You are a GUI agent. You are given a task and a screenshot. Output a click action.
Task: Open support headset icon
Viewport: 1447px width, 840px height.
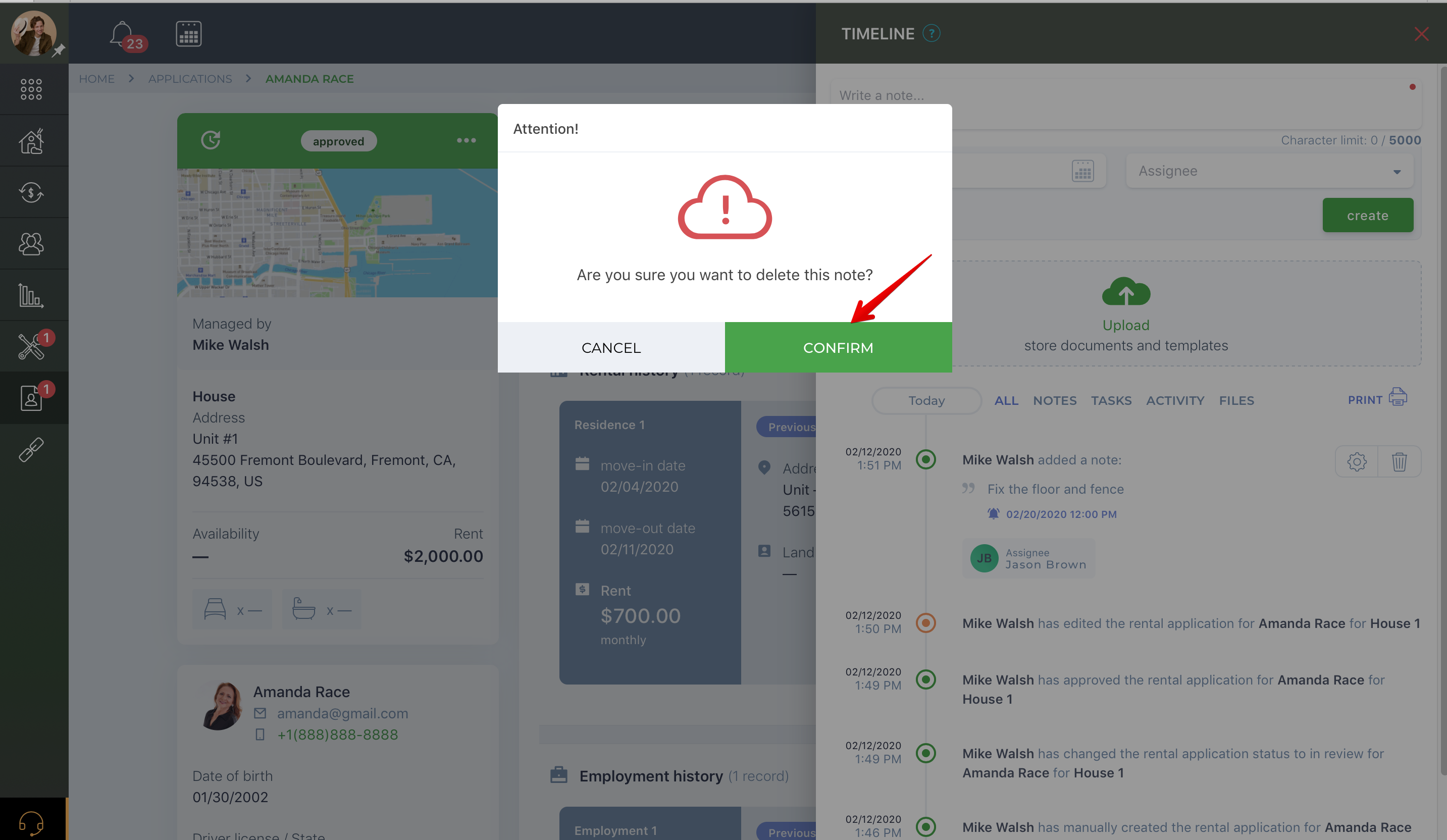[31, 822]
